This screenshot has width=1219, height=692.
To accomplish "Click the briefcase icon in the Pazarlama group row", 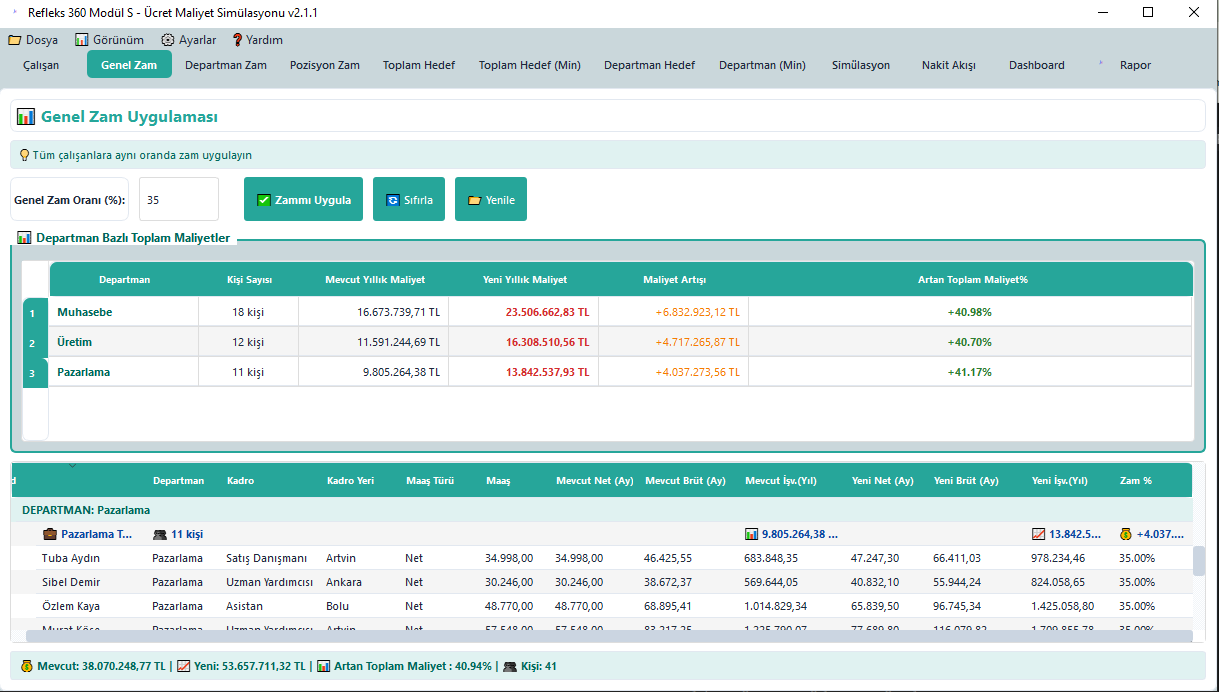I will [x=50, y=534].
